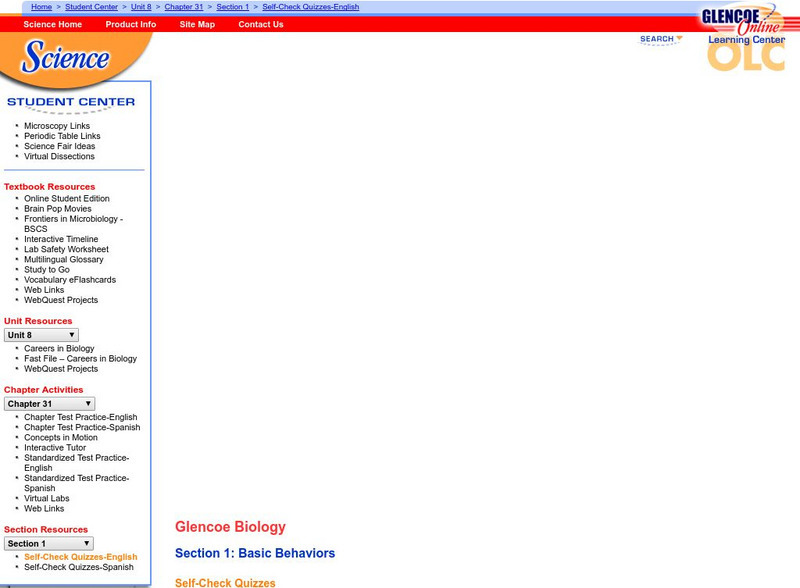
Task: Open WebQuest Projects under Textbook Resources
Action: click(61, 300)
